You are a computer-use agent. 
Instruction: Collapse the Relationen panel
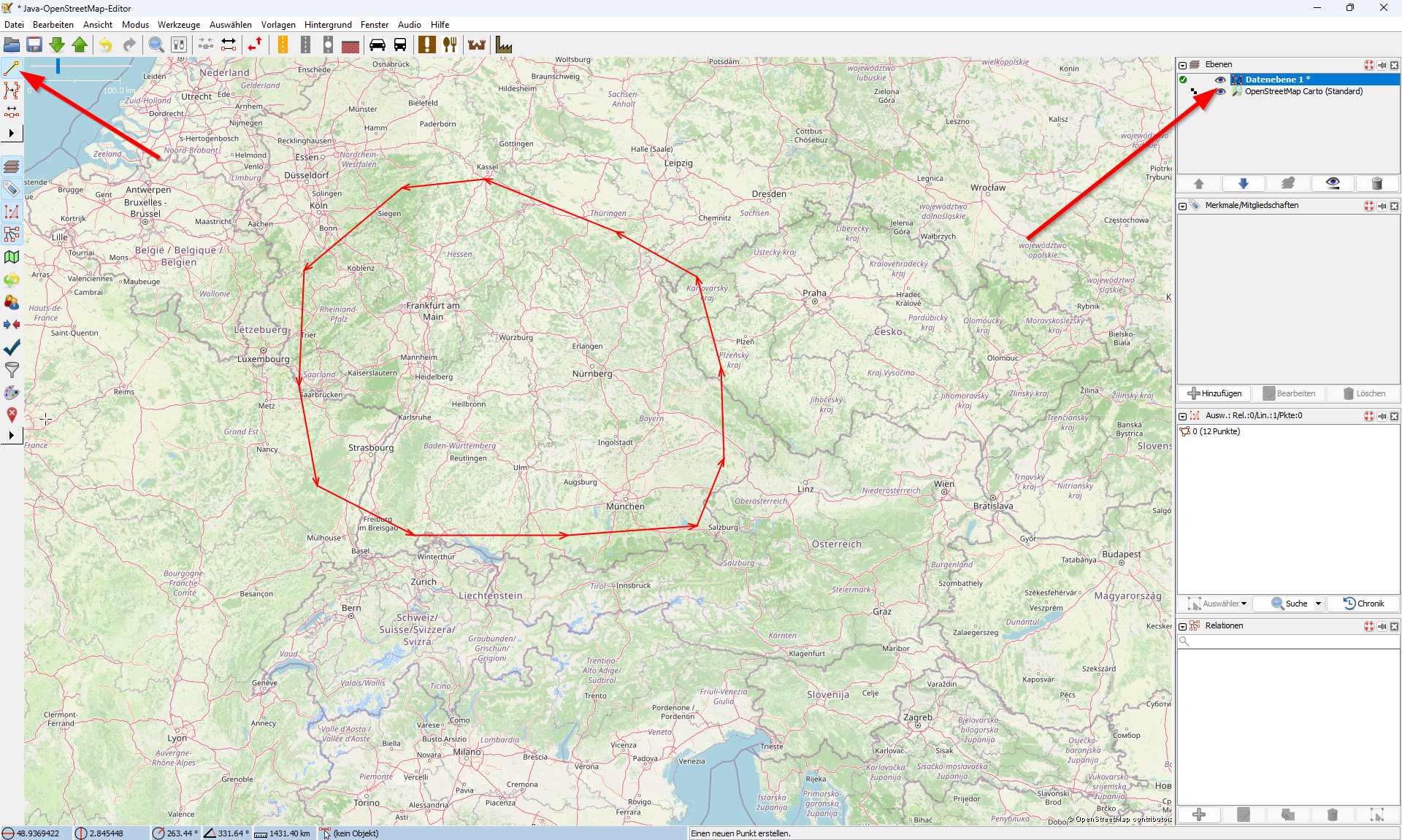coord(1183,626)
